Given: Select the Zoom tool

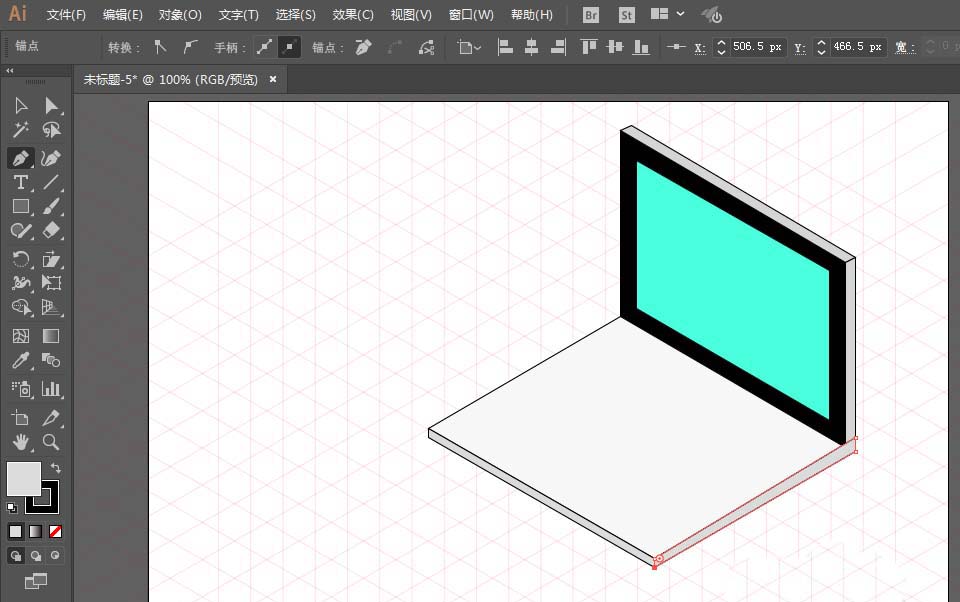Looking at the screenshot, I should pos(51,442).
